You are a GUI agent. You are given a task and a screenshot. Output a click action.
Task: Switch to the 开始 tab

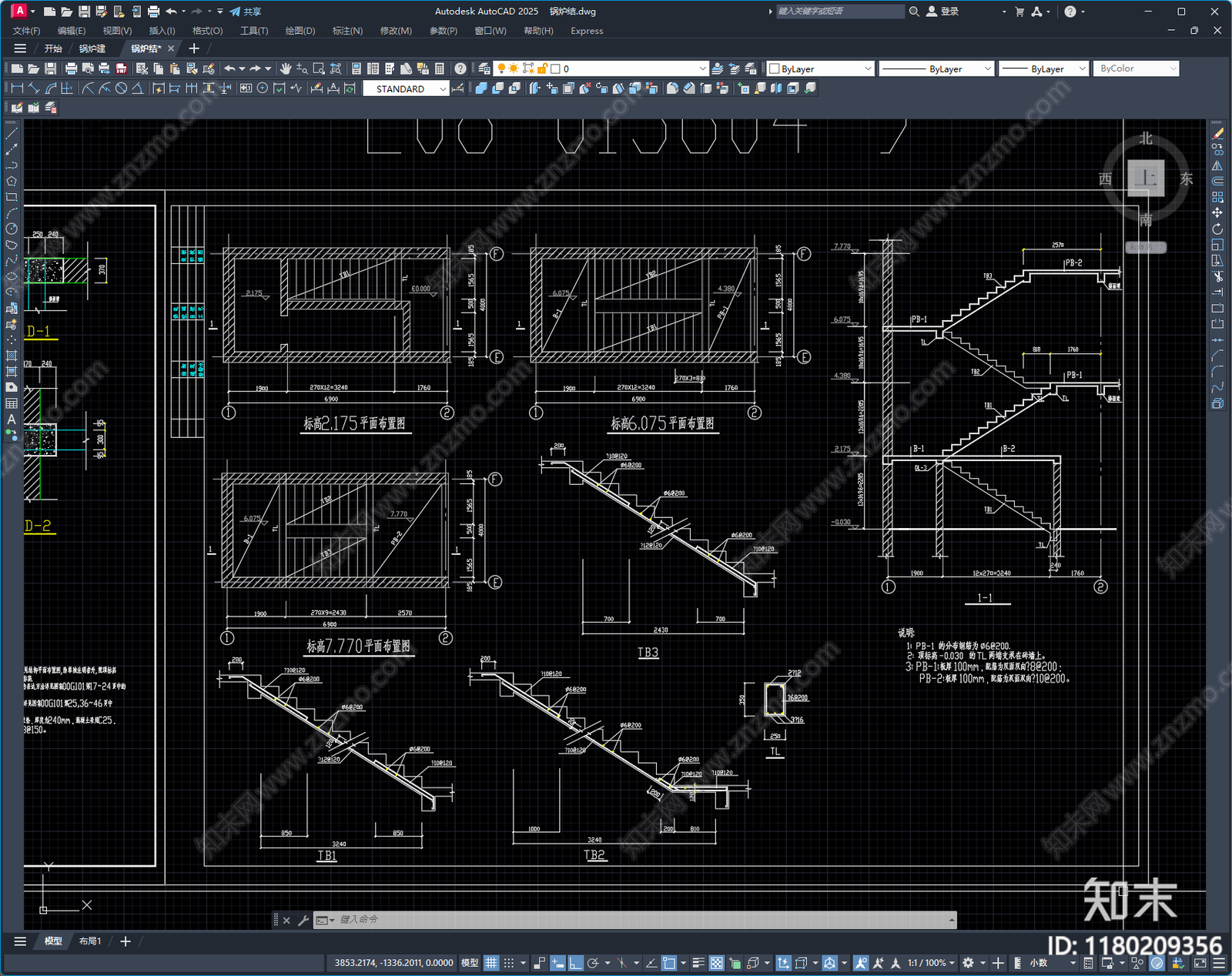click(53, 48)
